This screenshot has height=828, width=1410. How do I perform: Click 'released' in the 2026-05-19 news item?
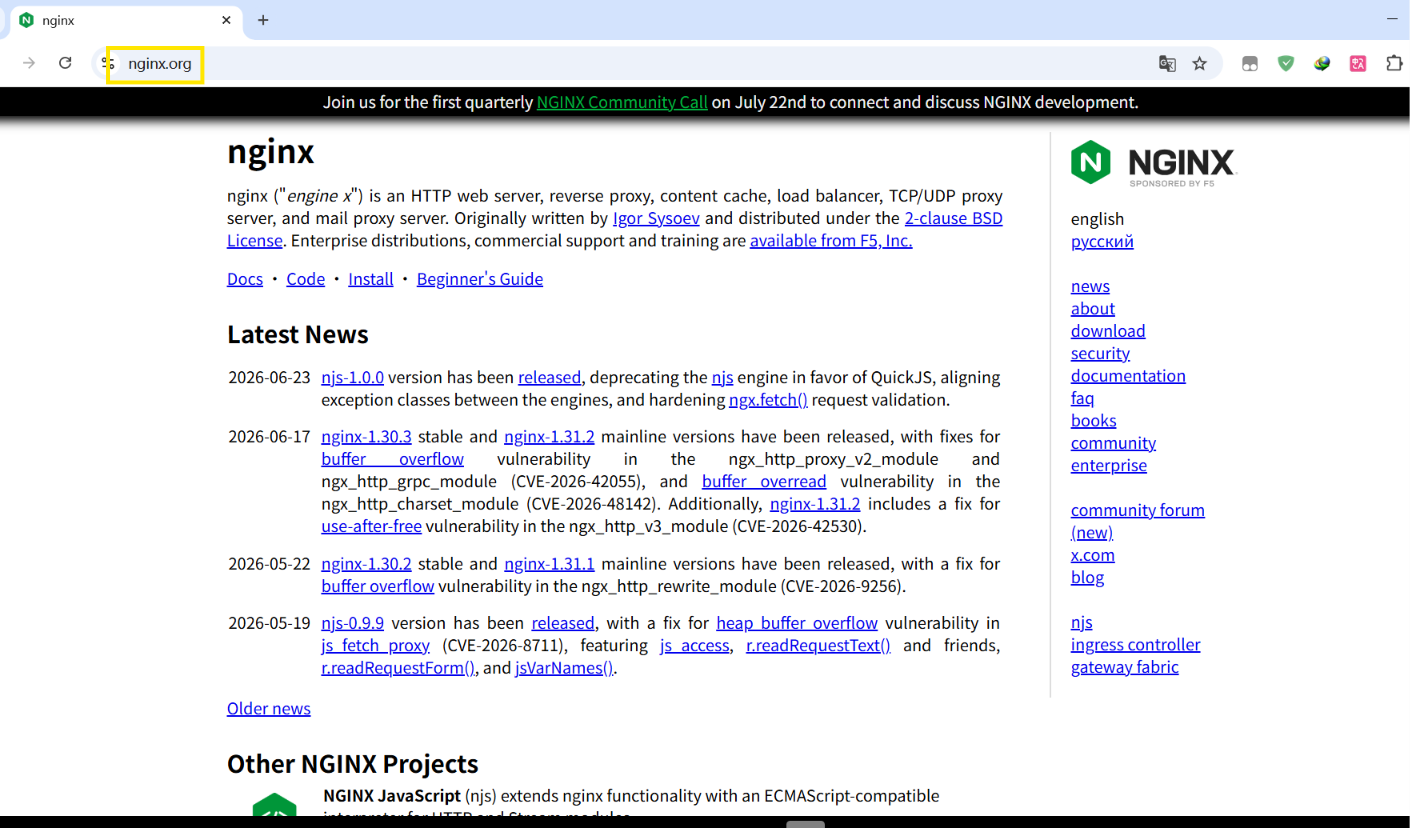[563, 622]
